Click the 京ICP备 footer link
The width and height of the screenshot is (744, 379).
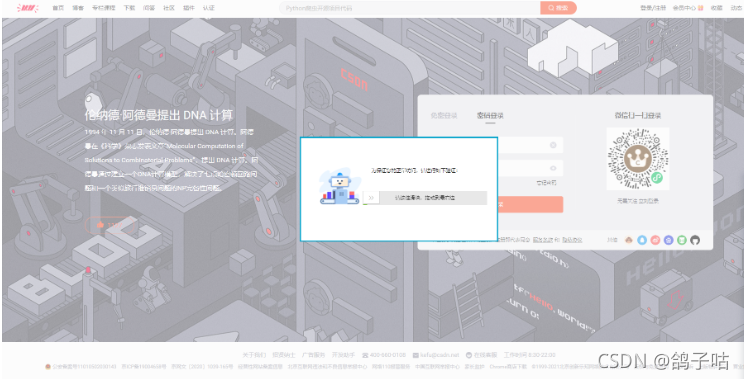(x=143, y=367)
